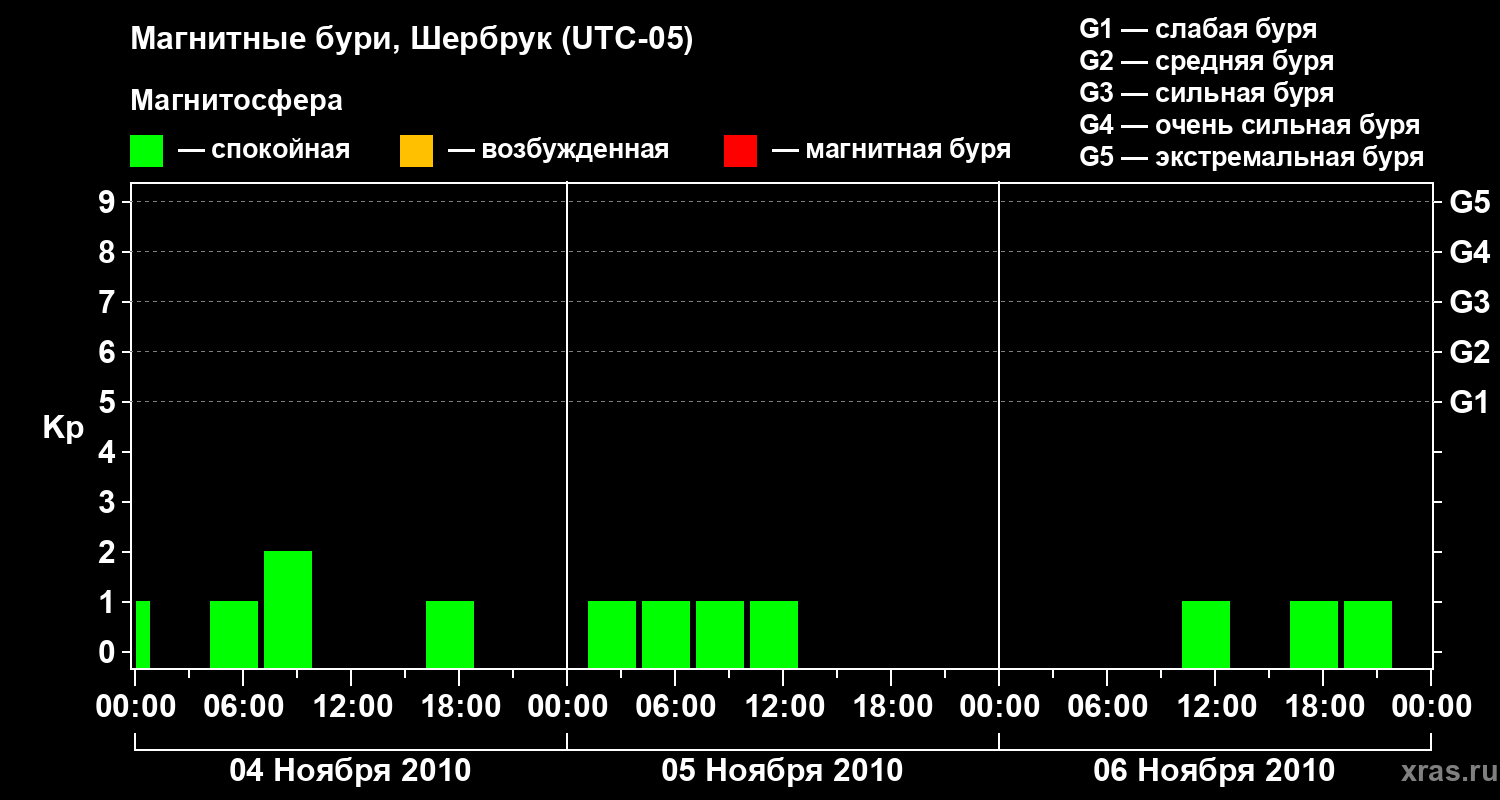Screen dimensions: 1500x800
Task: Click the 05 November bar ending at 12:00
Action: (774, 634)
